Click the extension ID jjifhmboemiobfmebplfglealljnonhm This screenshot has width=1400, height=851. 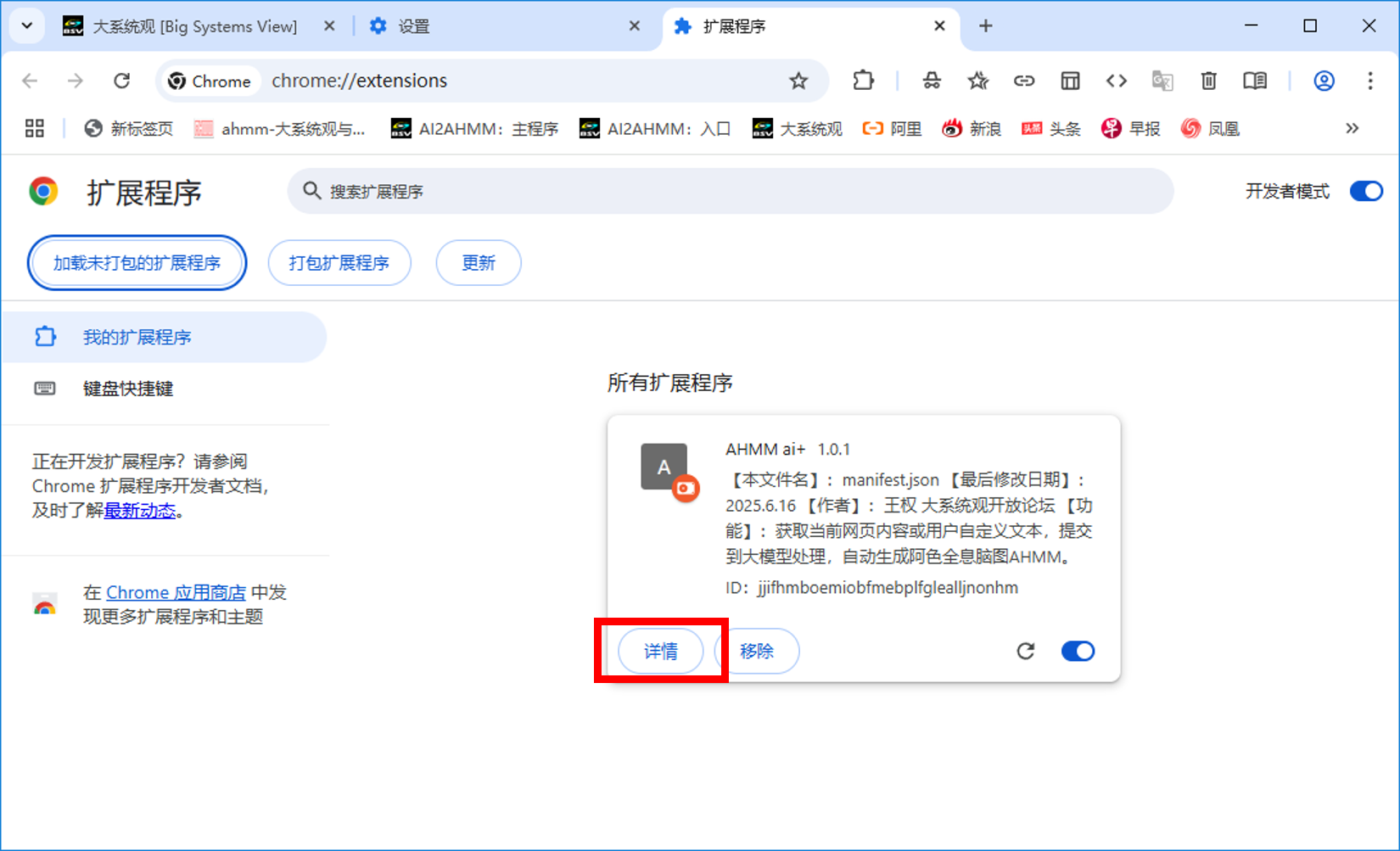pos(888,587)
